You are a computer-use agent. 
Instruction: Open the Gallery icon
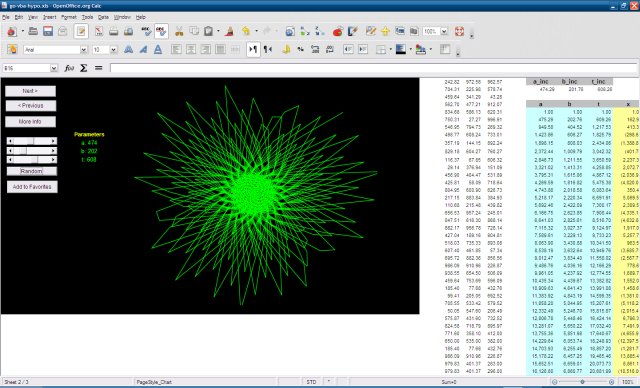click(x=400, y=31)
